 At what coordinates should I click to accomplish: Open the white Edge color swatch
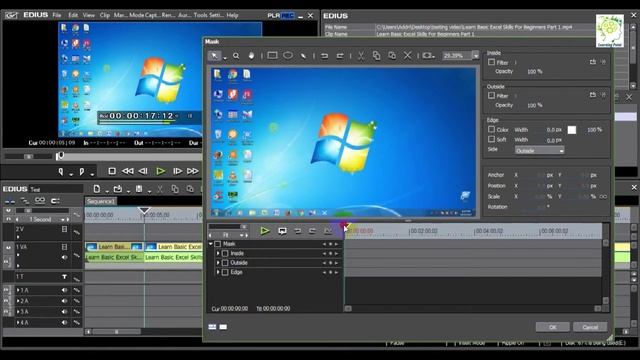click(572, 130)
